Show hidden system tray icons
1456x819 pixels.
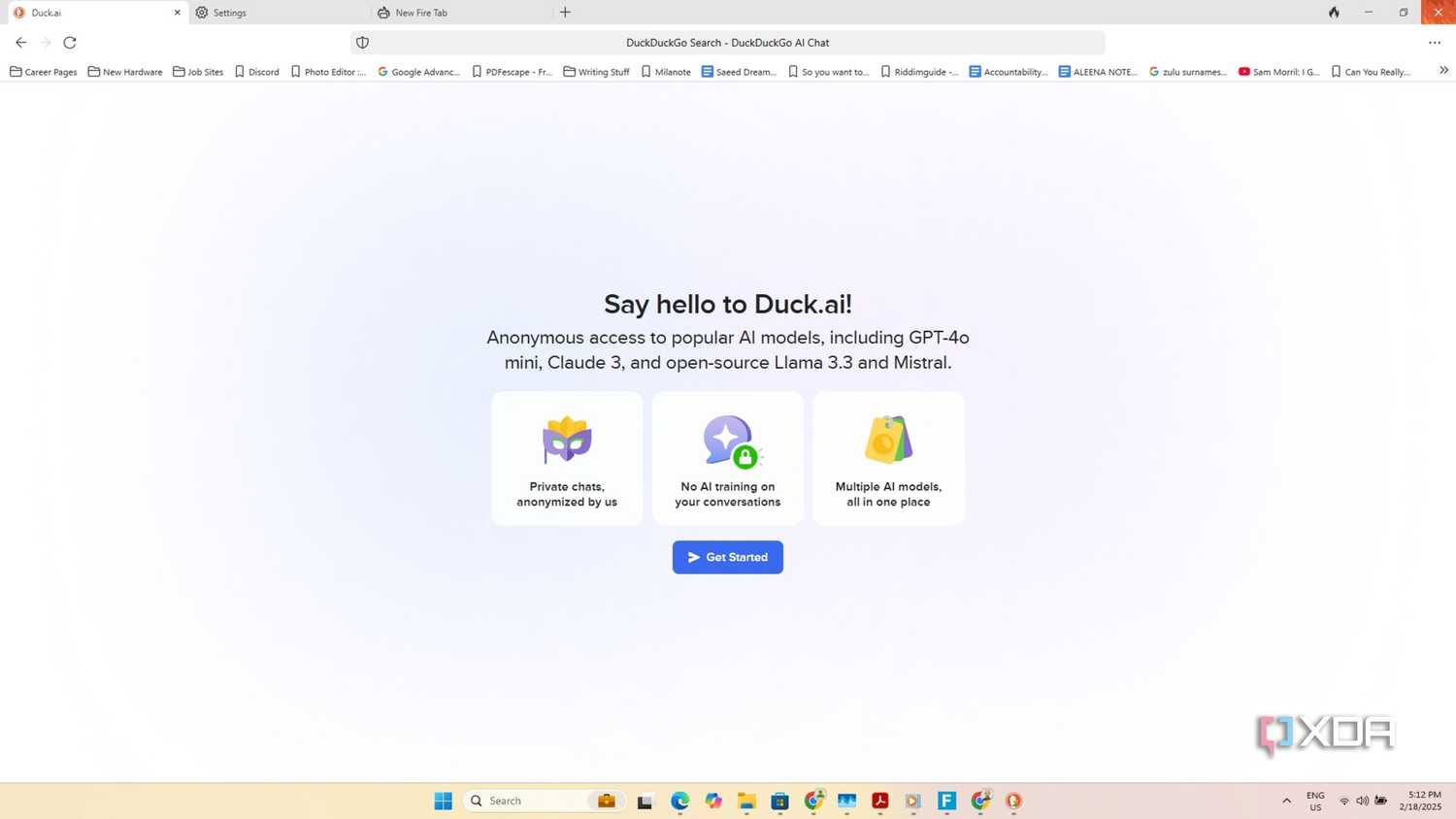pos(1287,801)
